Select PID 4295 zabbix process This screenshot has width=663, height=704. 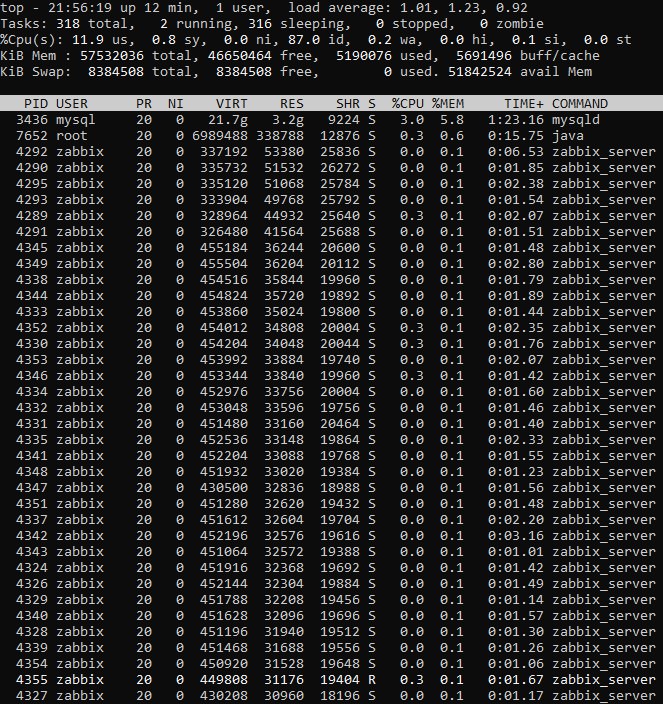tap(31, 184)
